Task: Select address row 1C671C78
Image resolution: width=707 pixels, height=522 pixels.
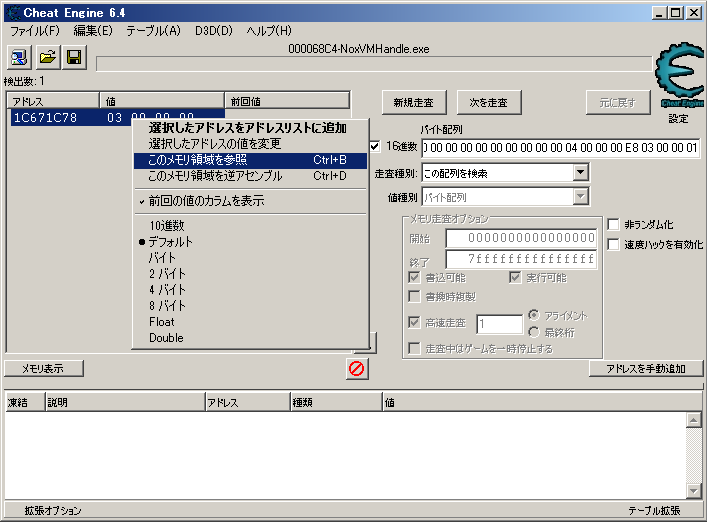Action: 117,118
